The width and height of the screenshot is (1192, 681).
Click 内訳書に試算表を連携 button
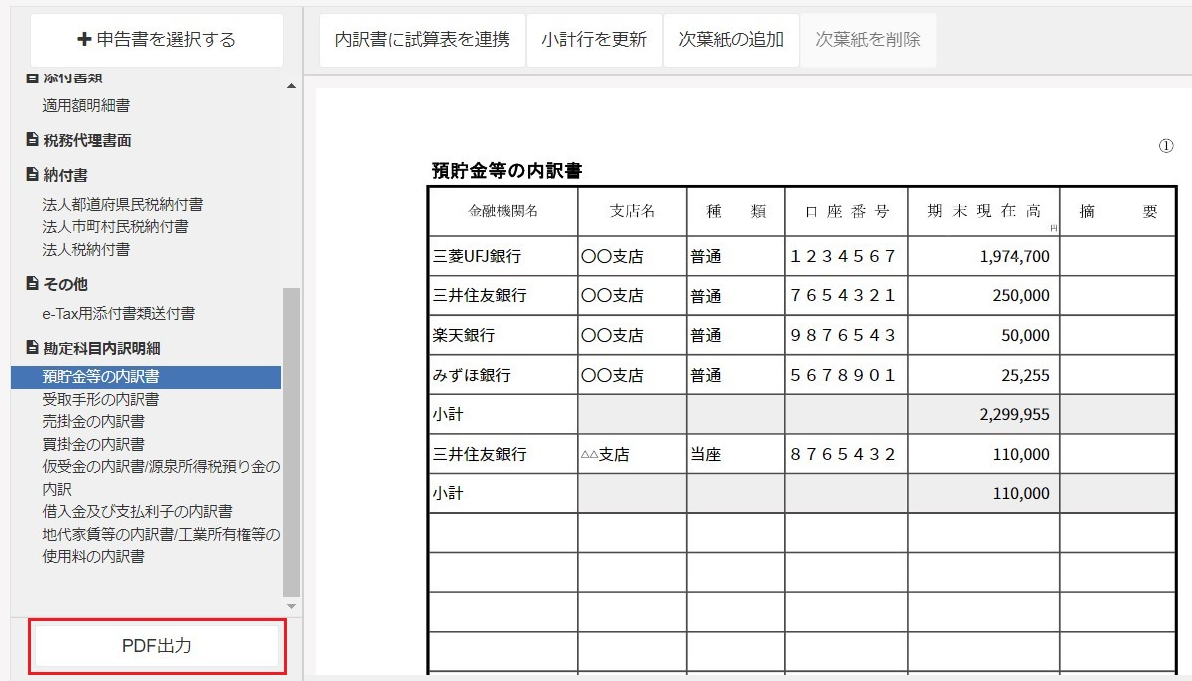pos(422,40)
